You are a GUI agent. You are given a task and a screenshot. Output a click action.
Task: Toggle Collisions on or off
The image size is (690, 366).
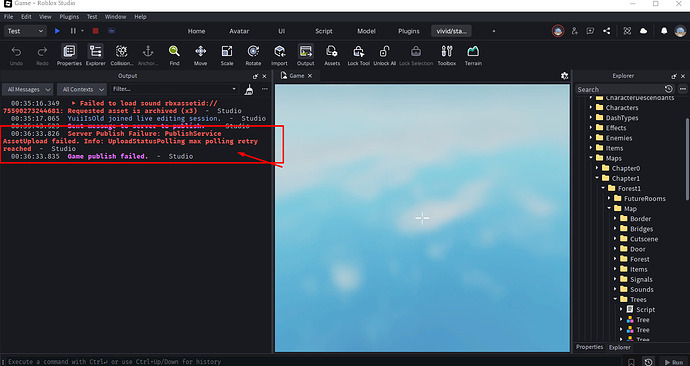click(121, 55)
